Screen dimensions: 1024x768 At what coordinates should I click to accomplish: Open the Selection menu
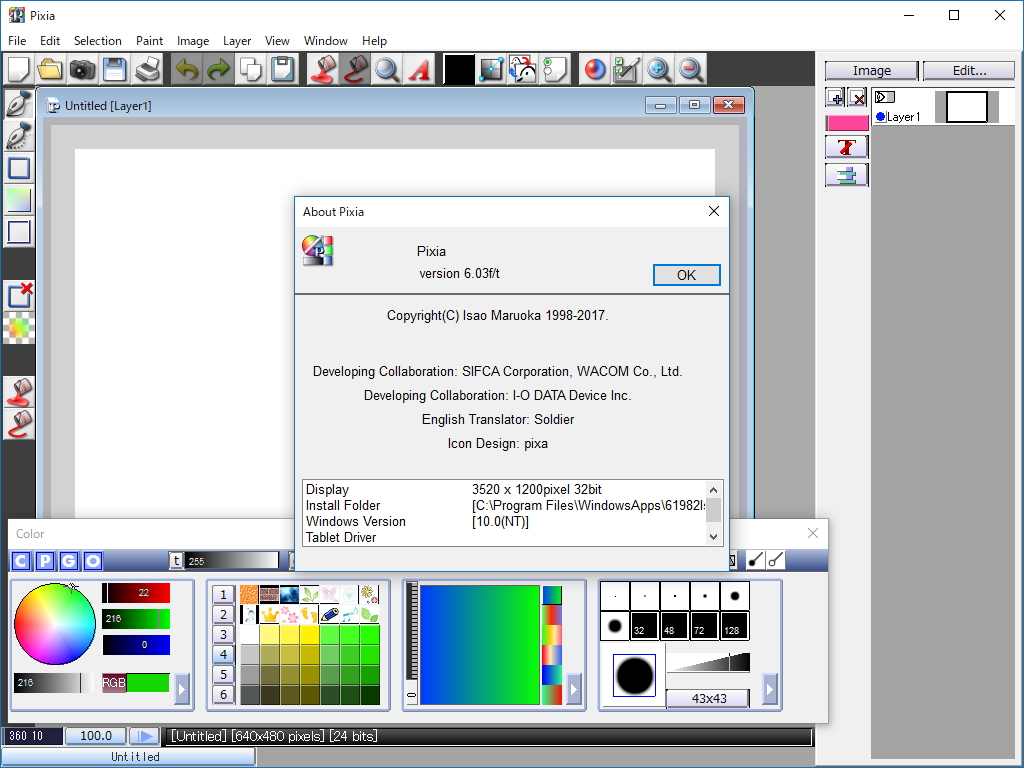click(97, 41)
